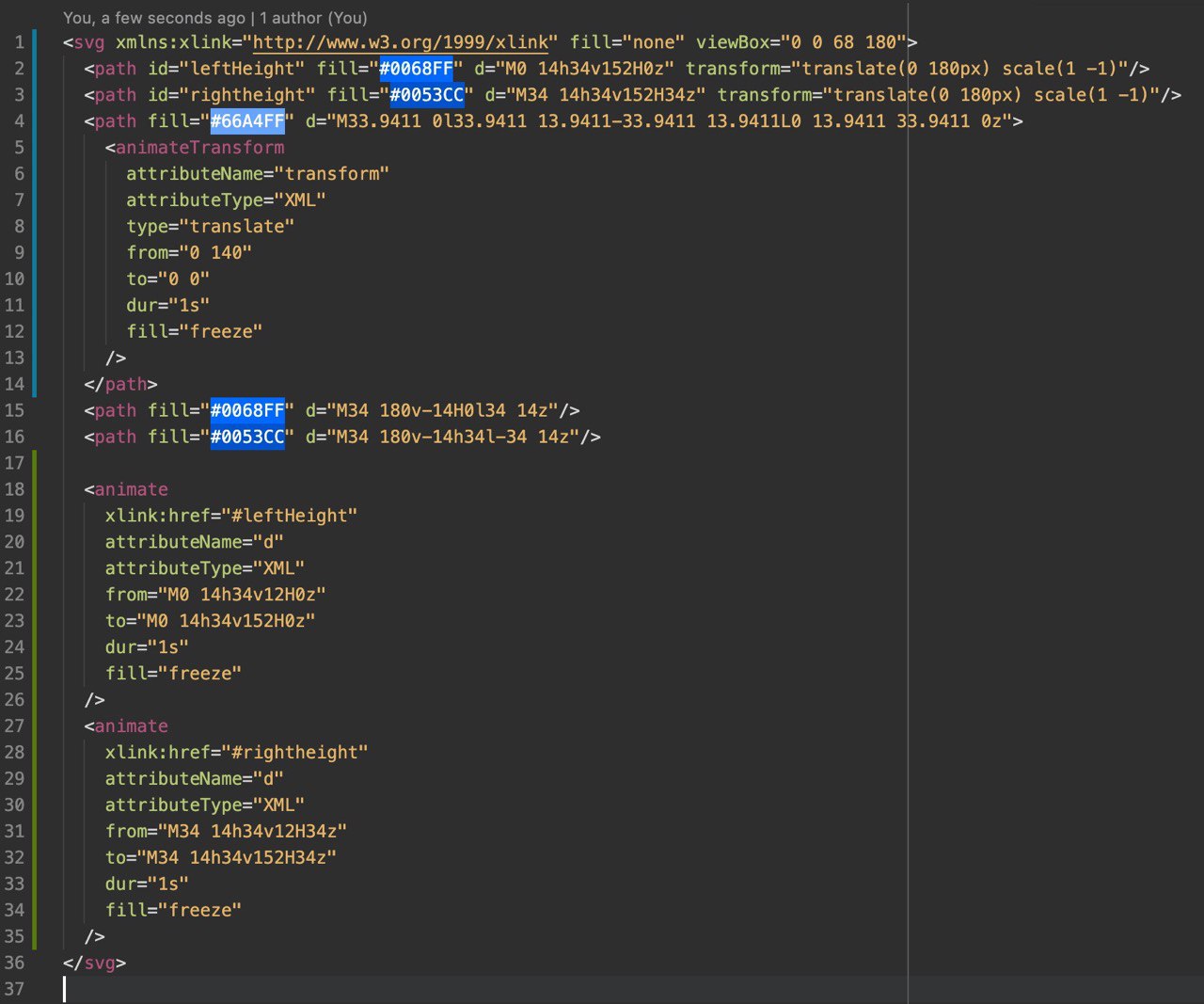Click attributeType="XML" on line 30
Image resolution: width=1204 pixels, height=1004 pixels.
pos(205,805)
